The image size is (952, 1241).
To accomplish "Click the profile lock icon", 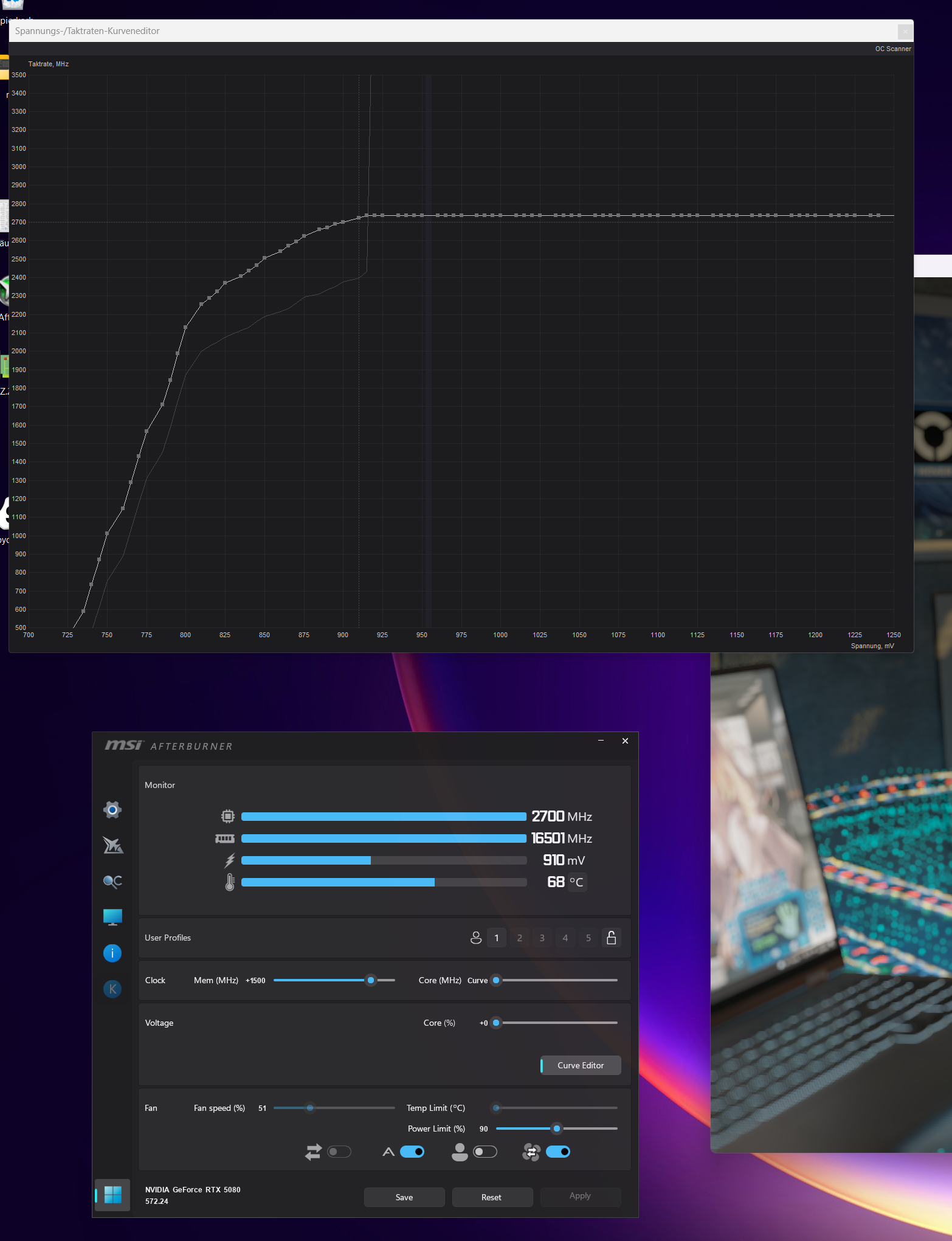I will pyautogui.click(x=612, y=938).
